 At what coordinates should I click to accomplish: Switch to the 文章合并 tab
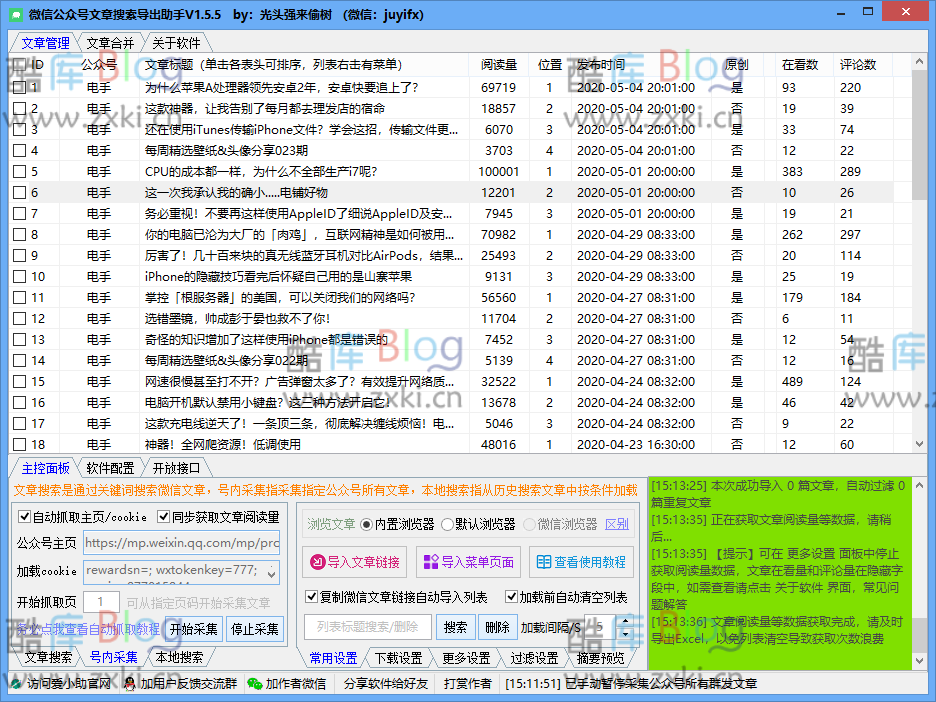pyautogui.click(x=109, y=43)
